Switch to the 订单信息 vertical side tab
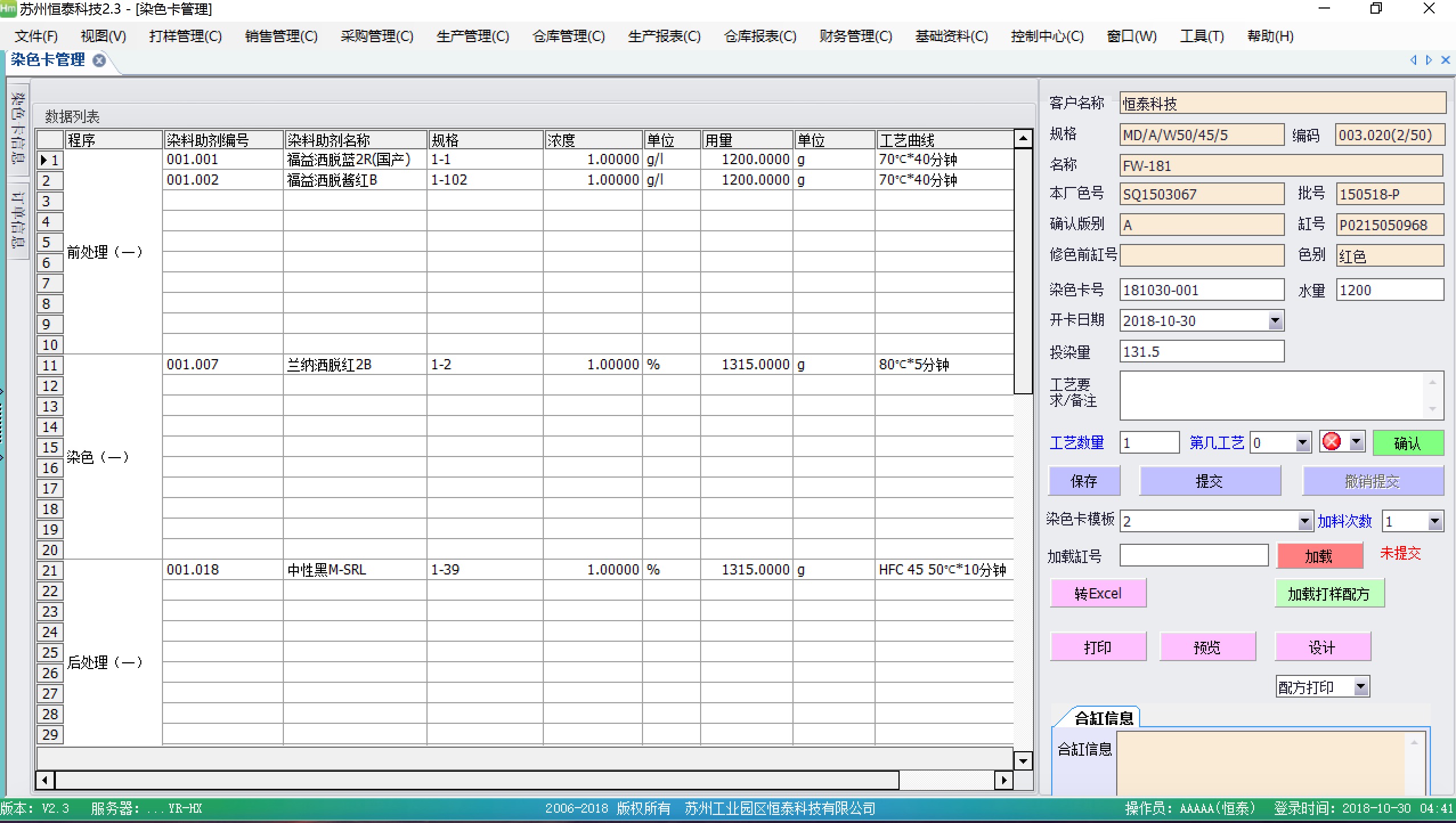The width and height of the screenshot is (1456, 823). (x=18, y=220)
